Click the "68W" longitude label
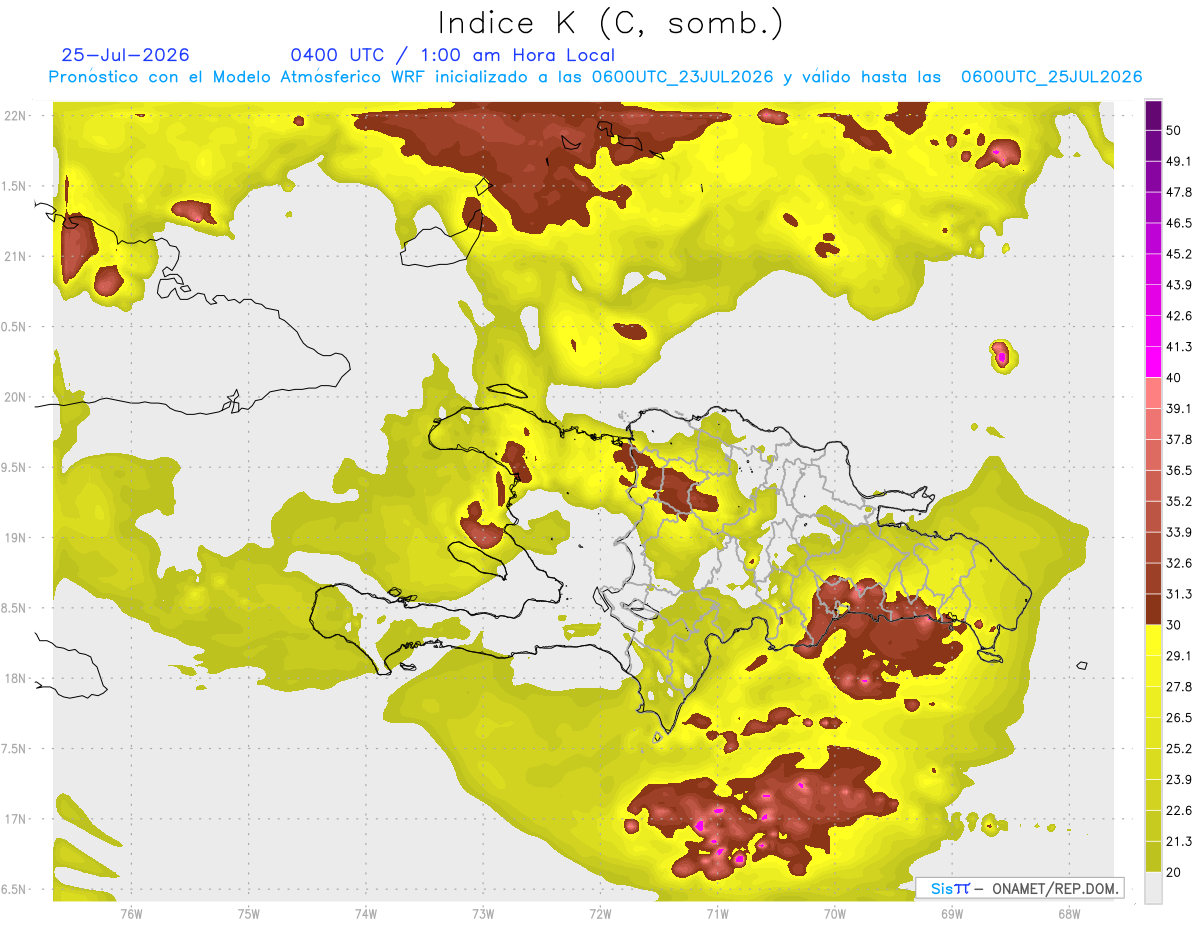The image size is (1200, 927). (x=1069, y=913)
